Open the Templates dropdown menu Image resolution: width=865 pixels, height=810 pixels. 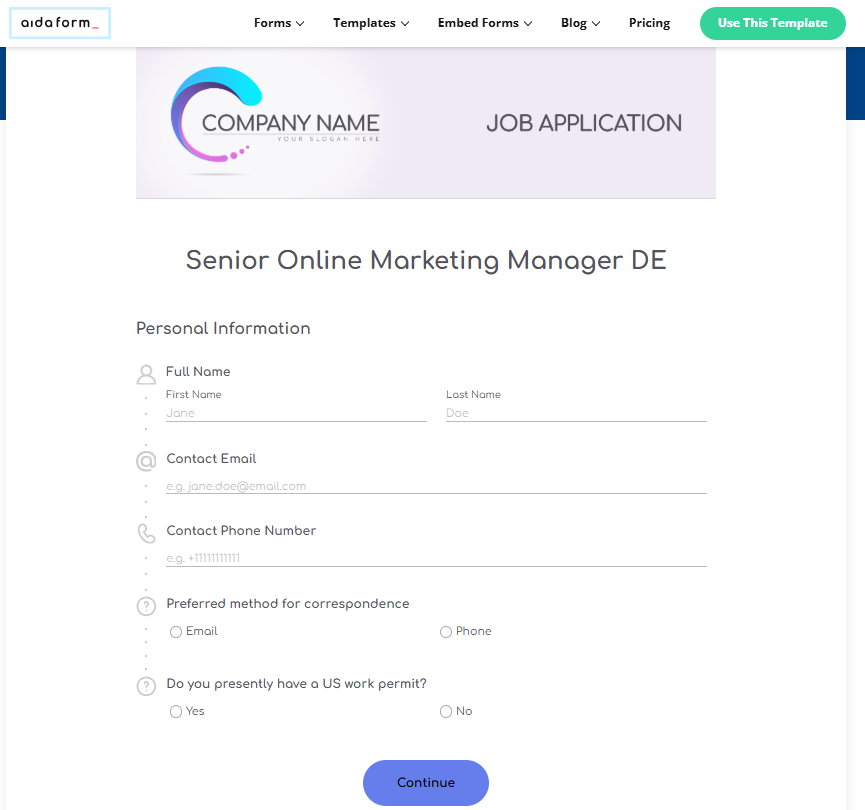tap(371, 23)
